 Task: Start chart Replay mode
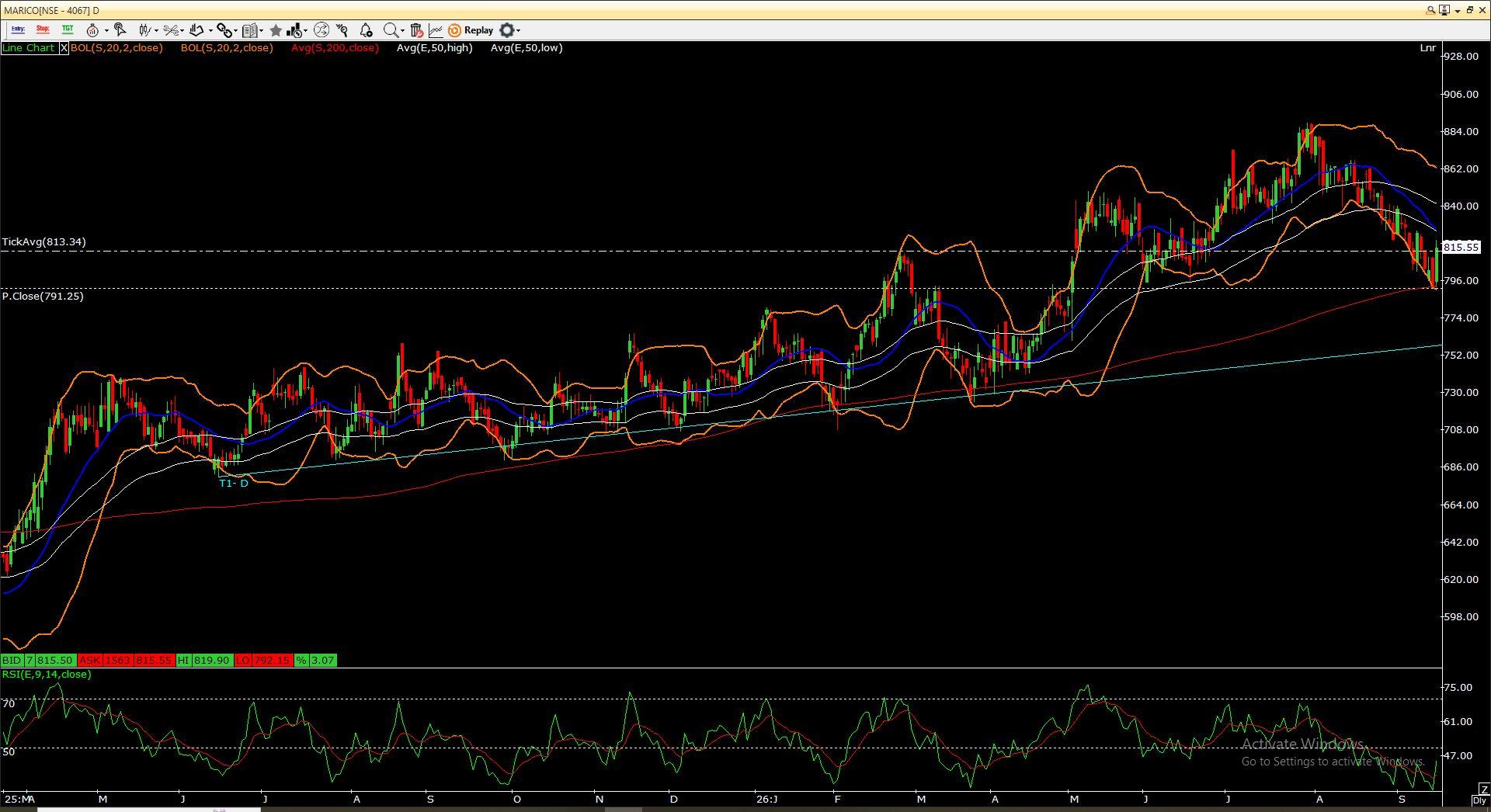click(x=471, y=30)
